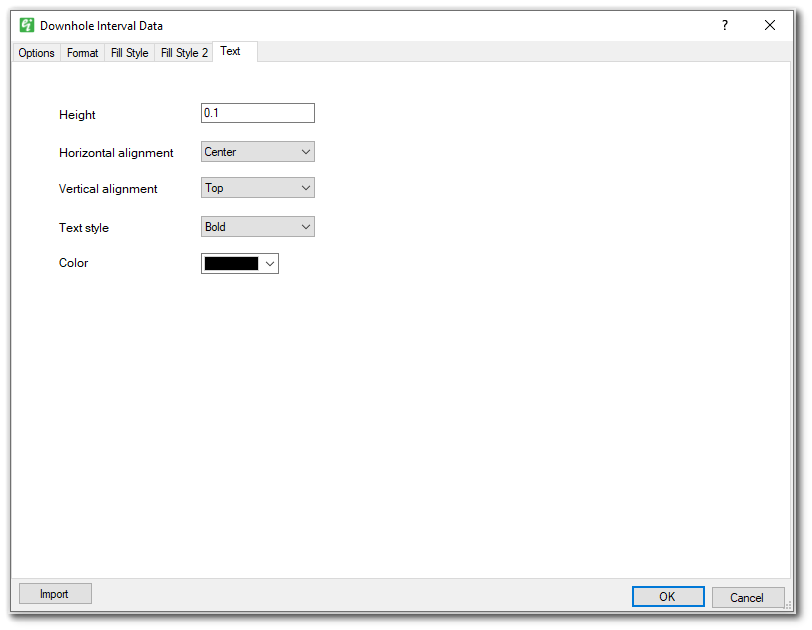Image resolution: width=812 pixels, height=630 pixels.
Task: Click the black Color swatch
Action: (233, 263)
